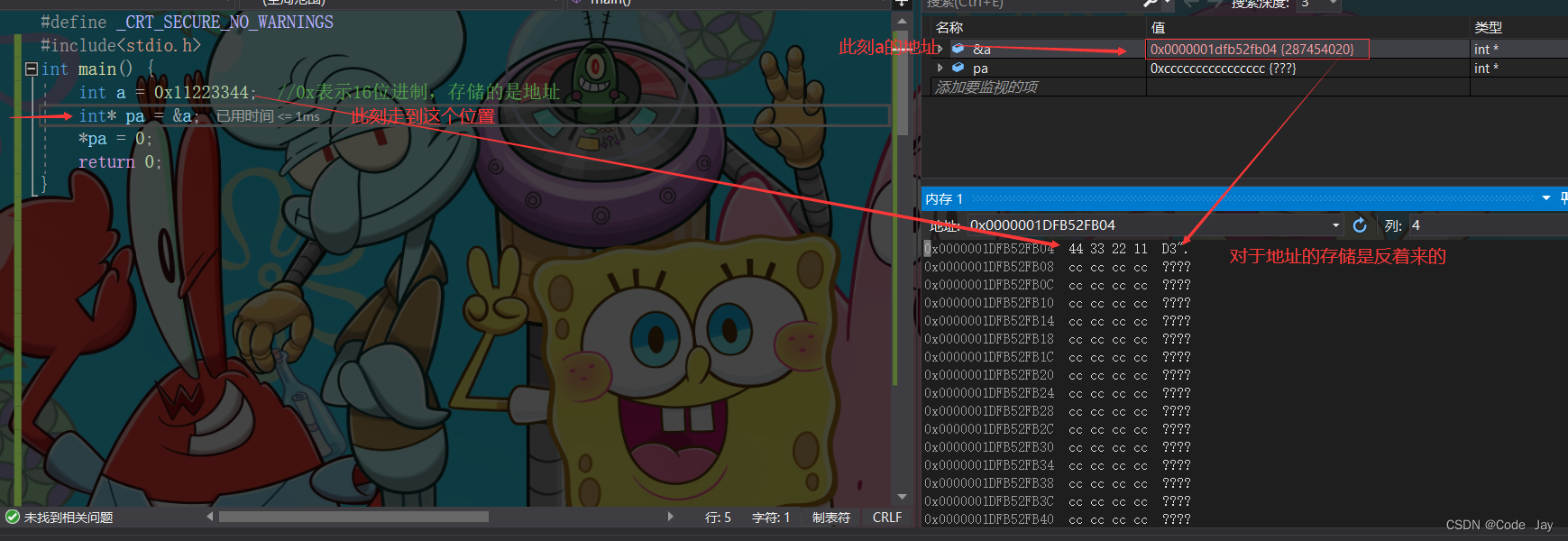Image resolution: width=1568 pixels, height=541 pixels.
Task: Click memory row address 0x0000001DFB52FB18
Action: pos(989,339)
